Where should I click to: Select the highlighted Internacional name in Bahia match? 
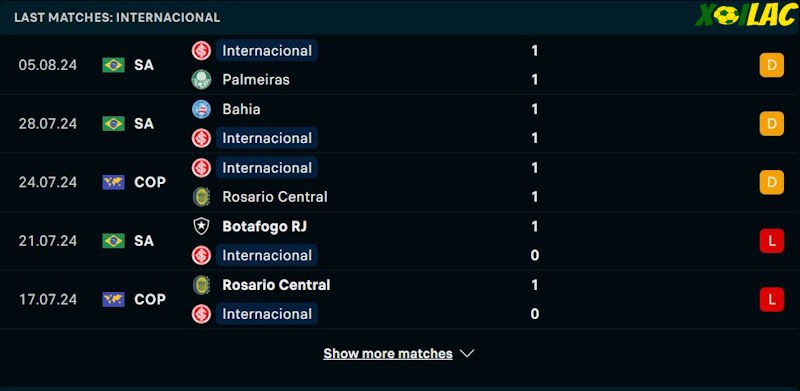pyautogui.click(x=267, y=138)
